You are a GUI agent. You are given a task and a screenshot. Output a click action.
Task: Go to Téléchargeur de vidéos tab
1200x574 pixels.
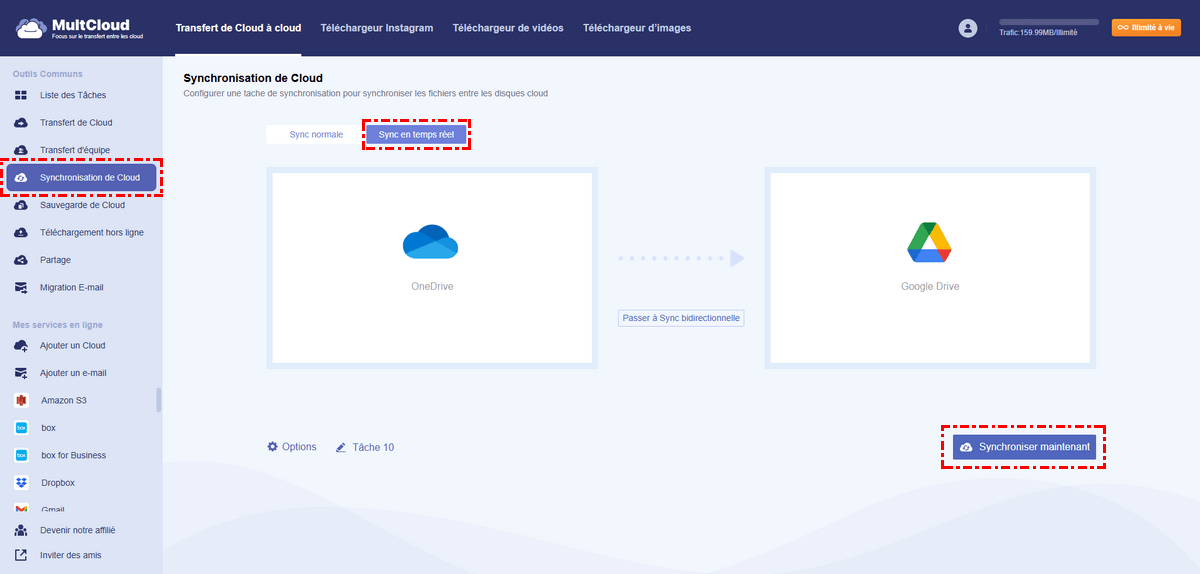(x=508, y=28)
